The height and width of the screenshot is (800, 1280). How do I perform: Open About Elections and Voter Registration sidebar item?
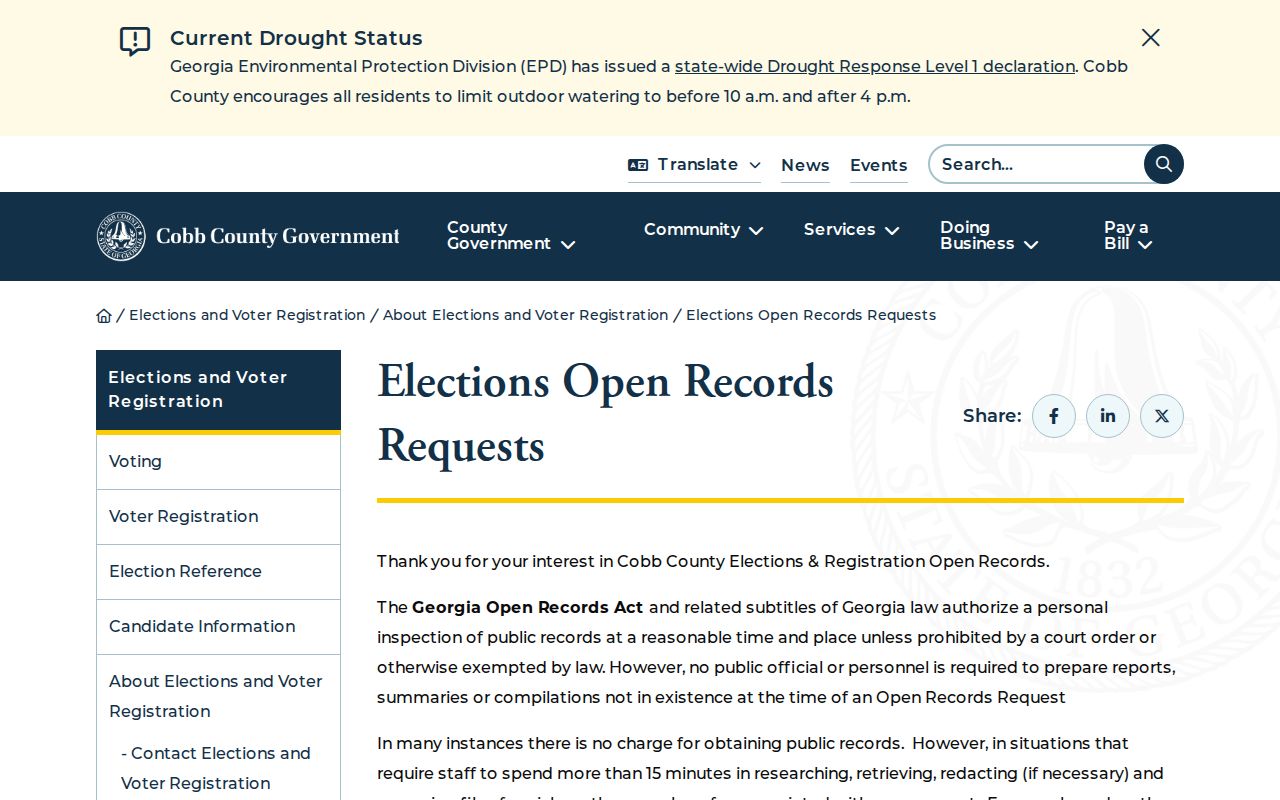(218, 696)
